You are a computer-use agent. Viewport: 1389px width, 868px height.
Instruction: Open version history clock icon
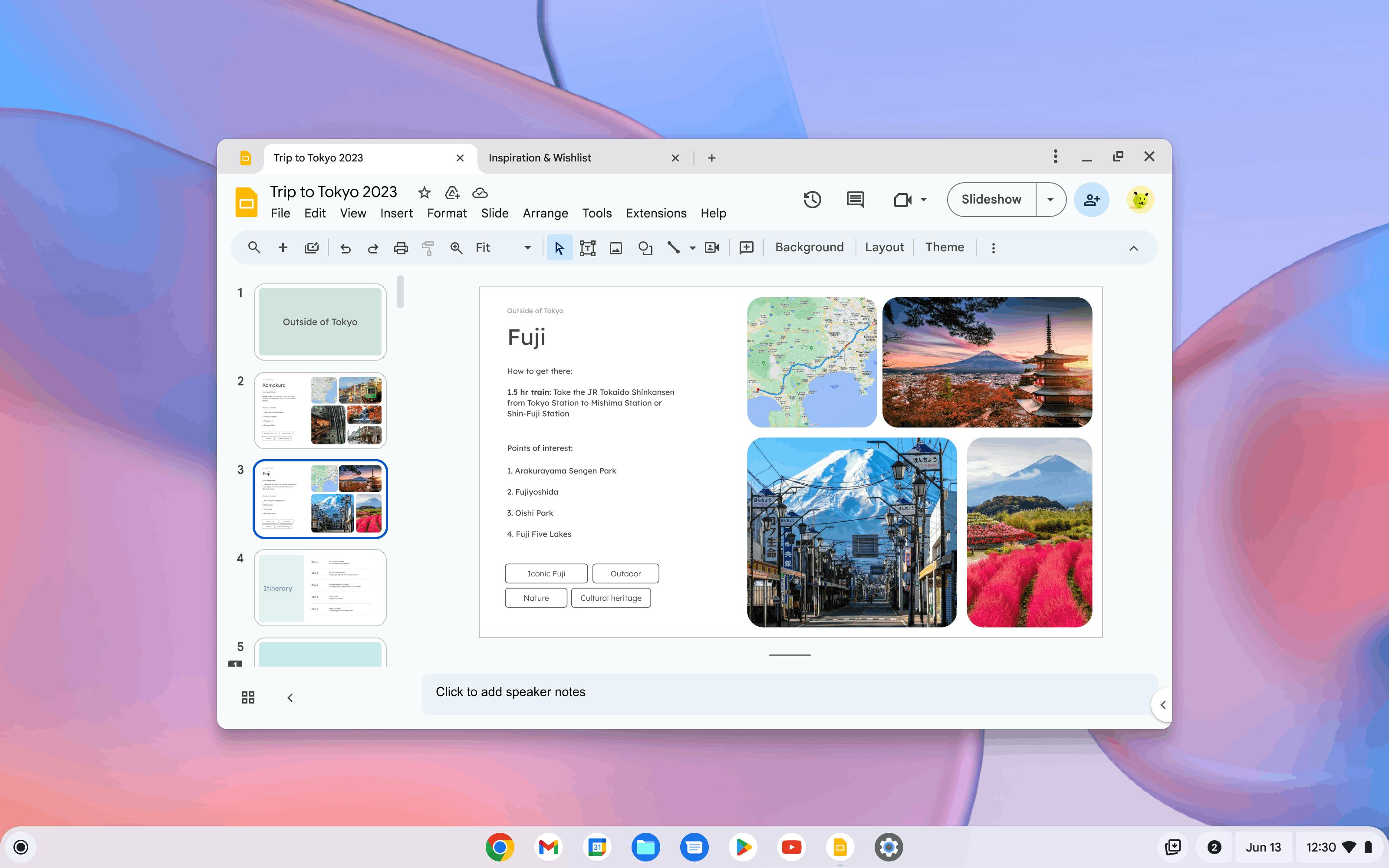pos(812,200)
